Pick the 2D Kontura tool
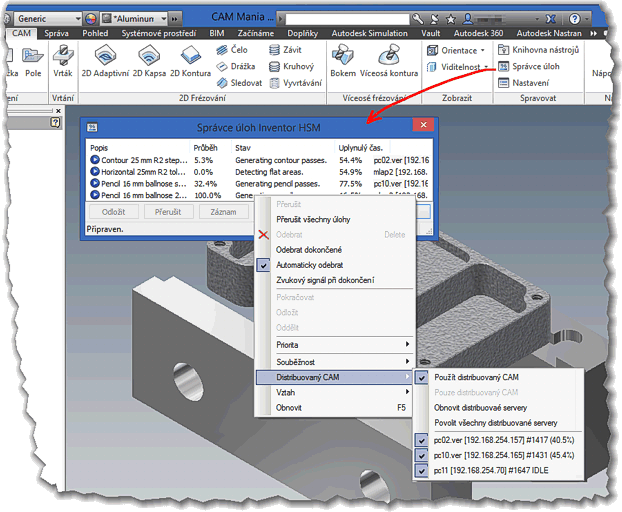 pyautogui.click(x=190, y=61)
